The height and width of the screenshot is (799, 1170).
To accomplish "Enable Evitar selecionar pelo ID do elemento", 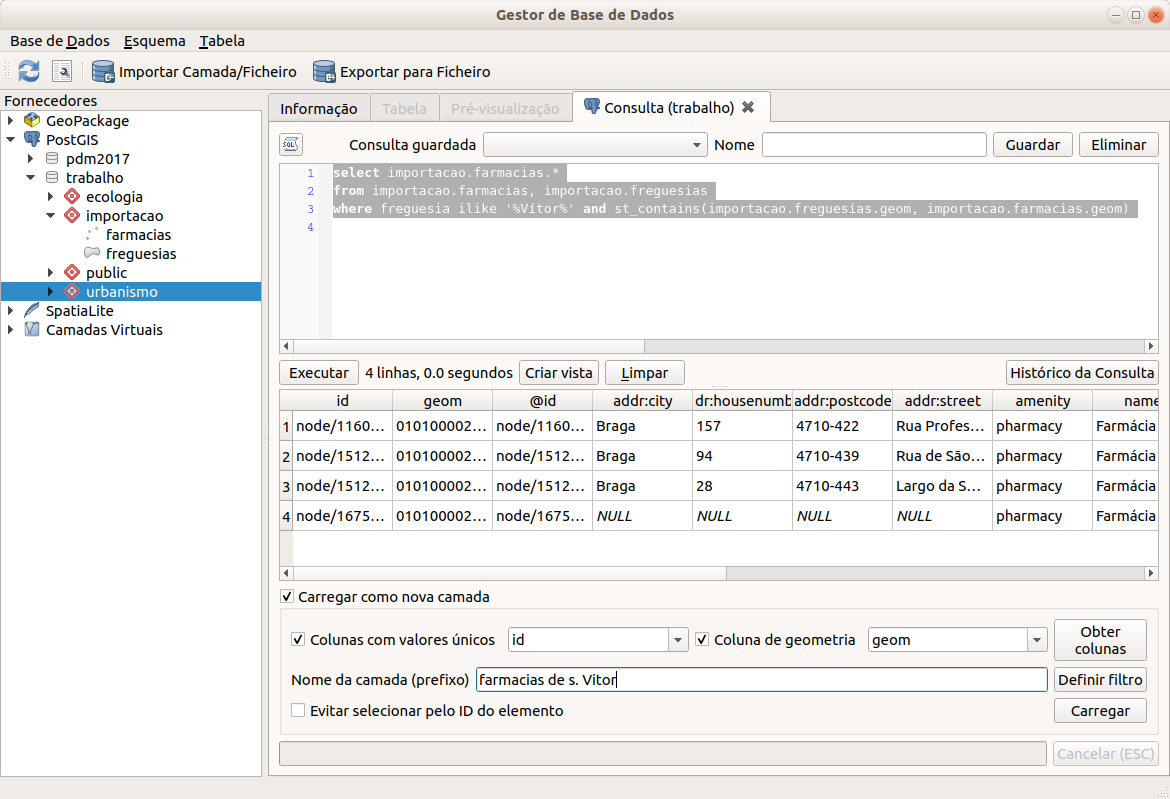I will 298,711.
